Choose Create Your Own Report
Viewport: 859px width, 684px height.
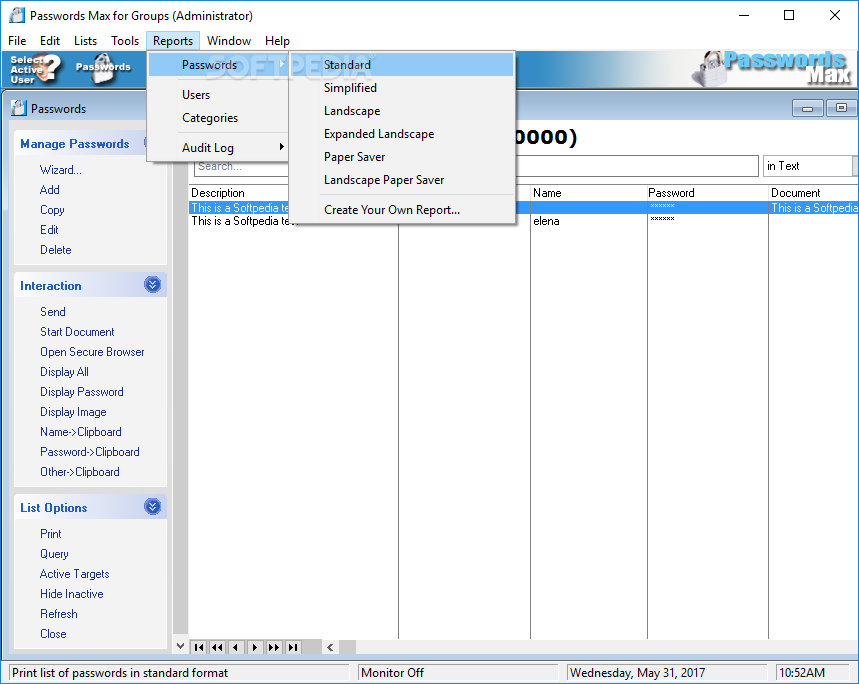(402, 210)
